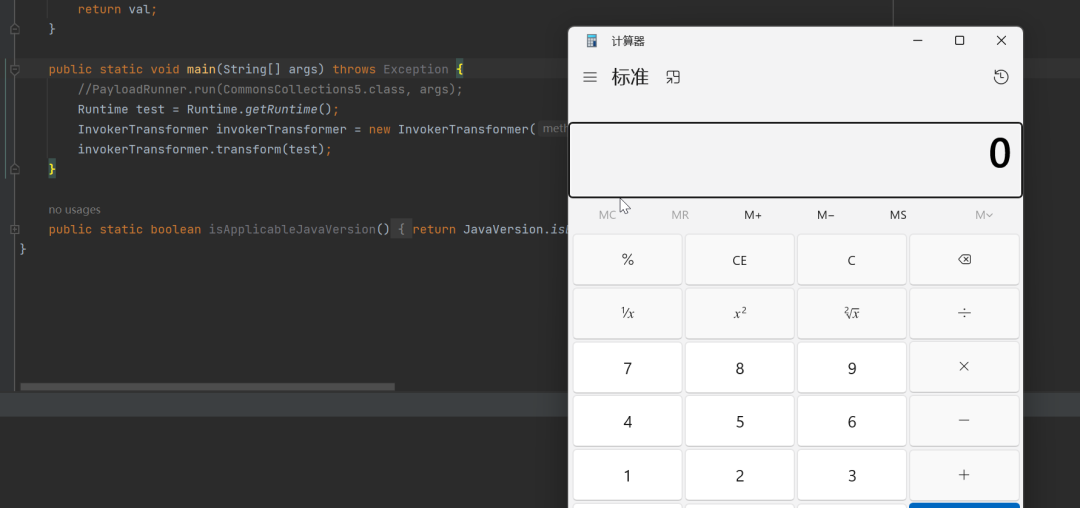Screen dimensions: 1080x508
Task: Click the commented PayloadRunner.run line
Action: (270, 89)
